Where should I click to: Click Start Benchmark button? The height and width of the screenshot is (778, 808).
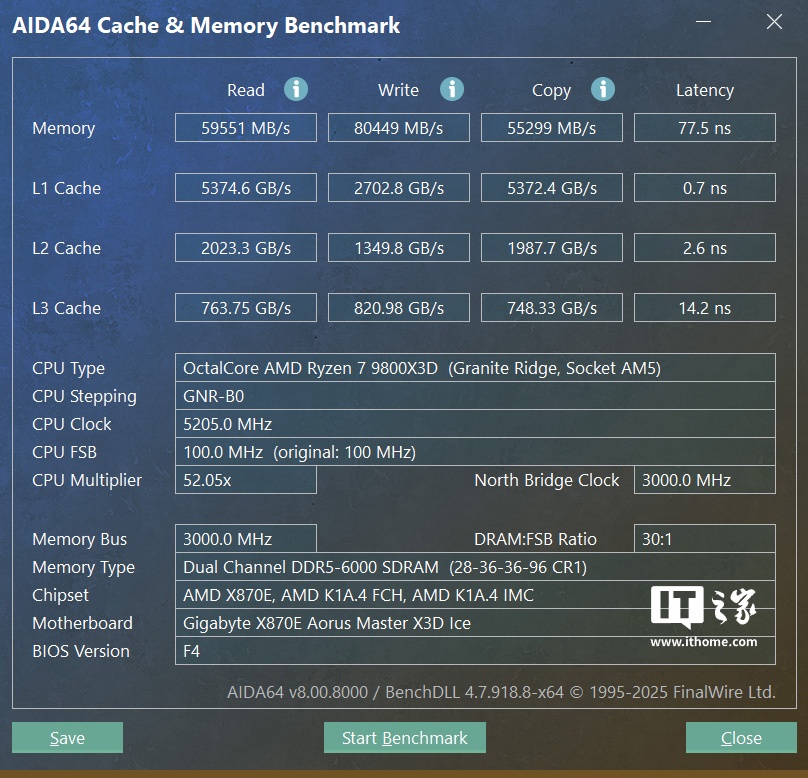point(405,737)
